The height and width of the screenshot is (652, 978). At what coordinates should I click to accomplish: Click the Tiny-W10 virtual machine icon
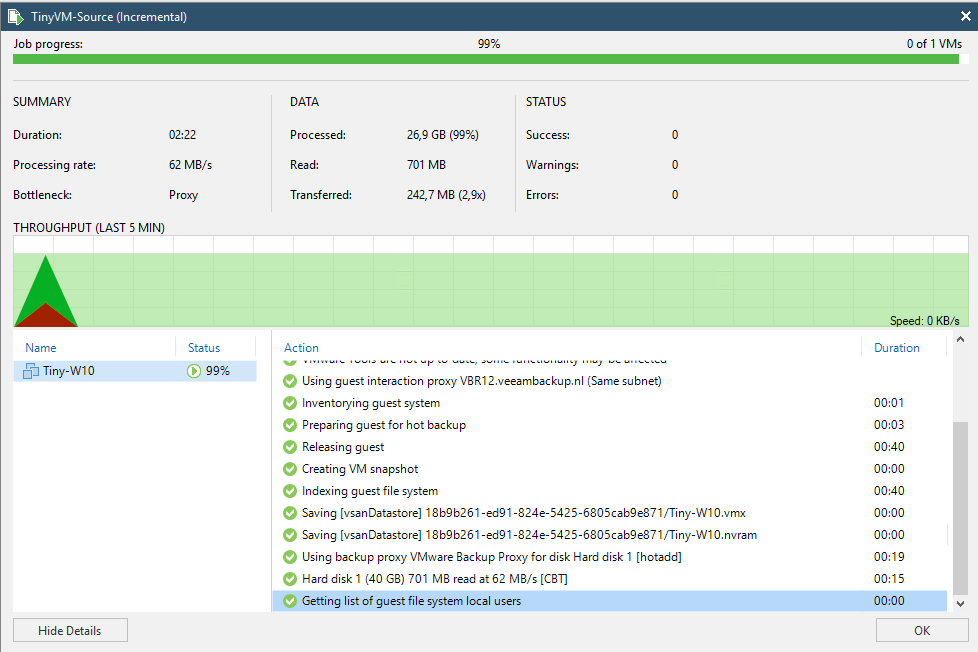pos(31,371)
